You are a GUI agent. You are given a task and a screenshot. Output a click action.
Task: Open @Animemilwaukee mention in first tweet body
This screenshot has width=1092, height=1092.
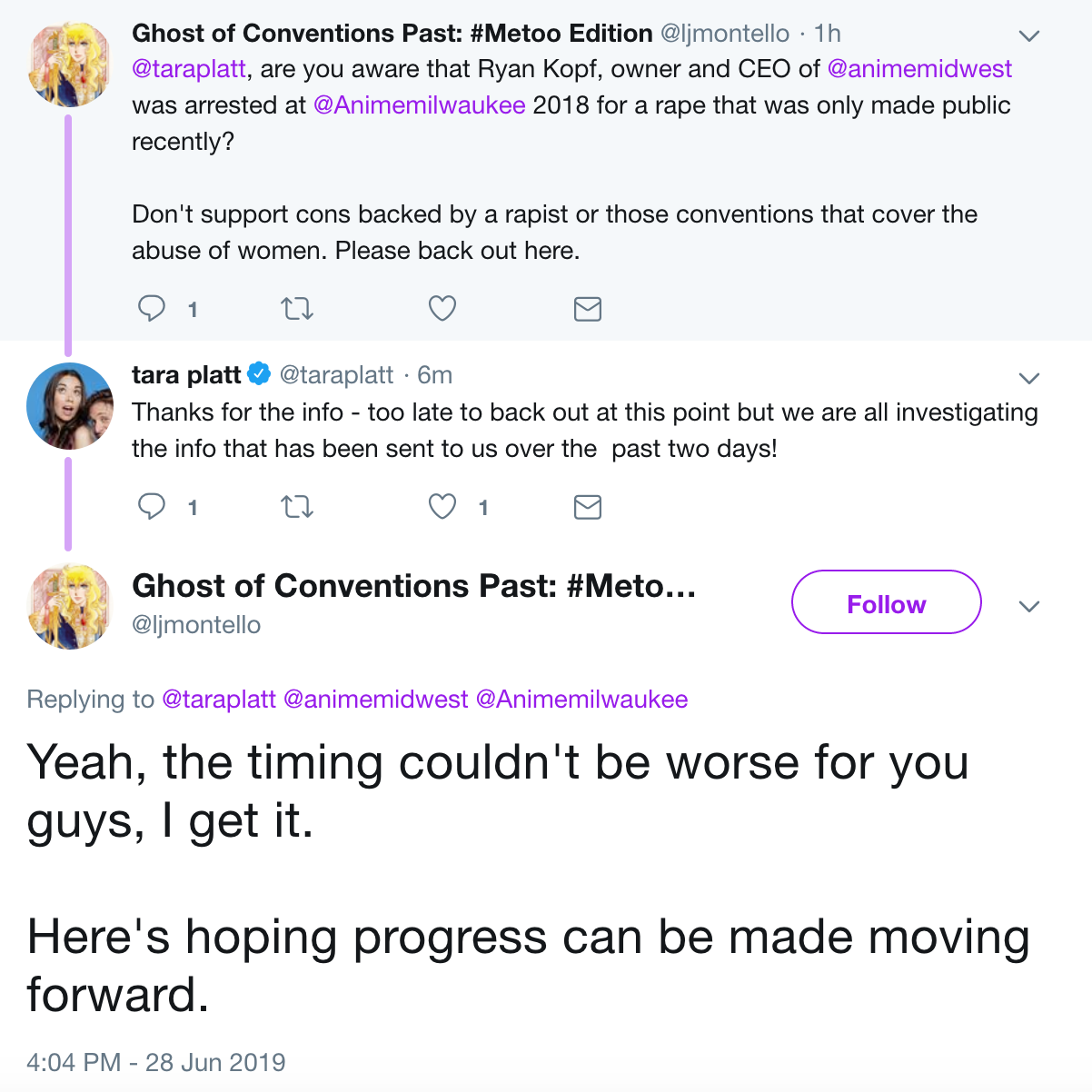[420, 105]
